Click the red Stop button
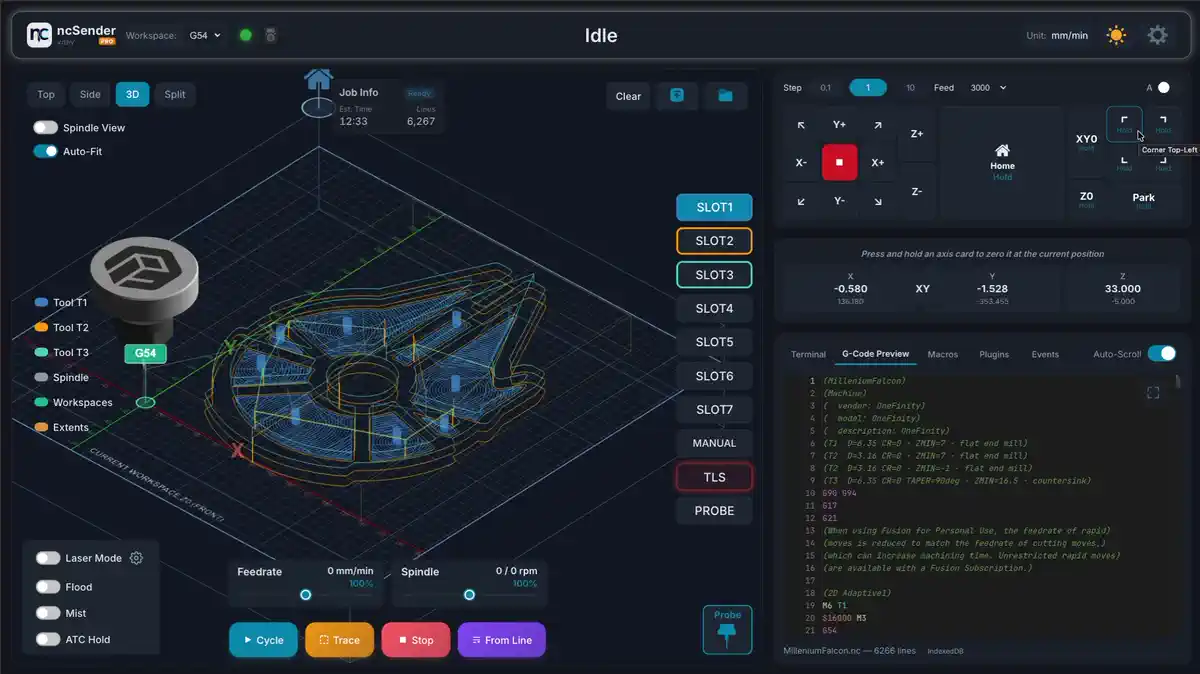This screenshot has width=1200, height=674. pyautogui.click(x=416, y=640)
